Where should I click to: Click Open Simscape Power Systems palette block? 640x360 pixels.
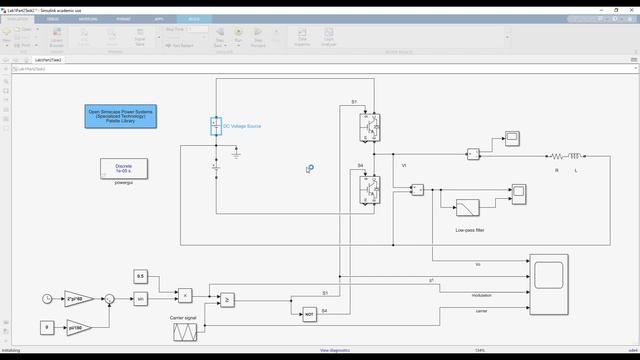(120, 116)
